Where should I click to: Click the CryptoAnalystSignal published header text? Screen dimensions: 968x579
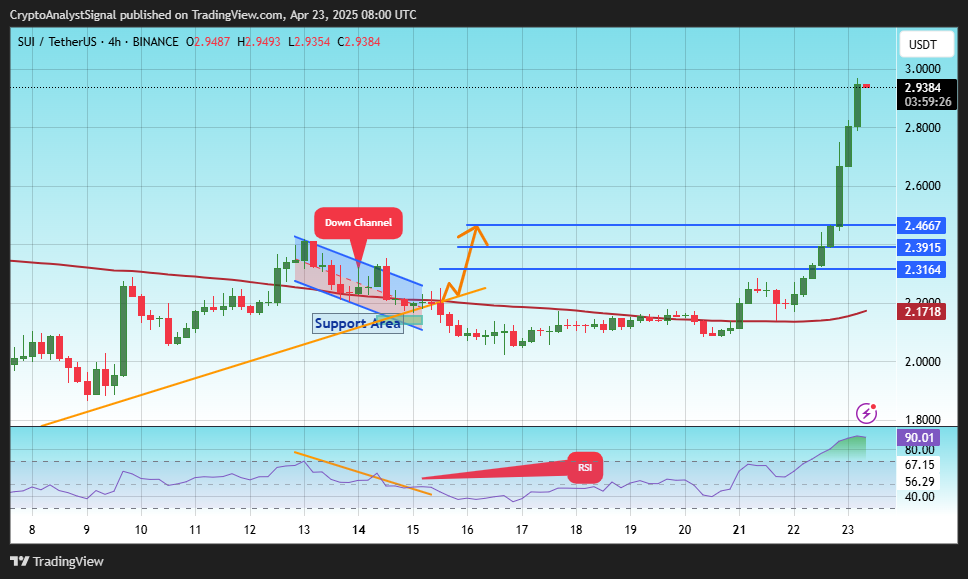click(213, 15)
